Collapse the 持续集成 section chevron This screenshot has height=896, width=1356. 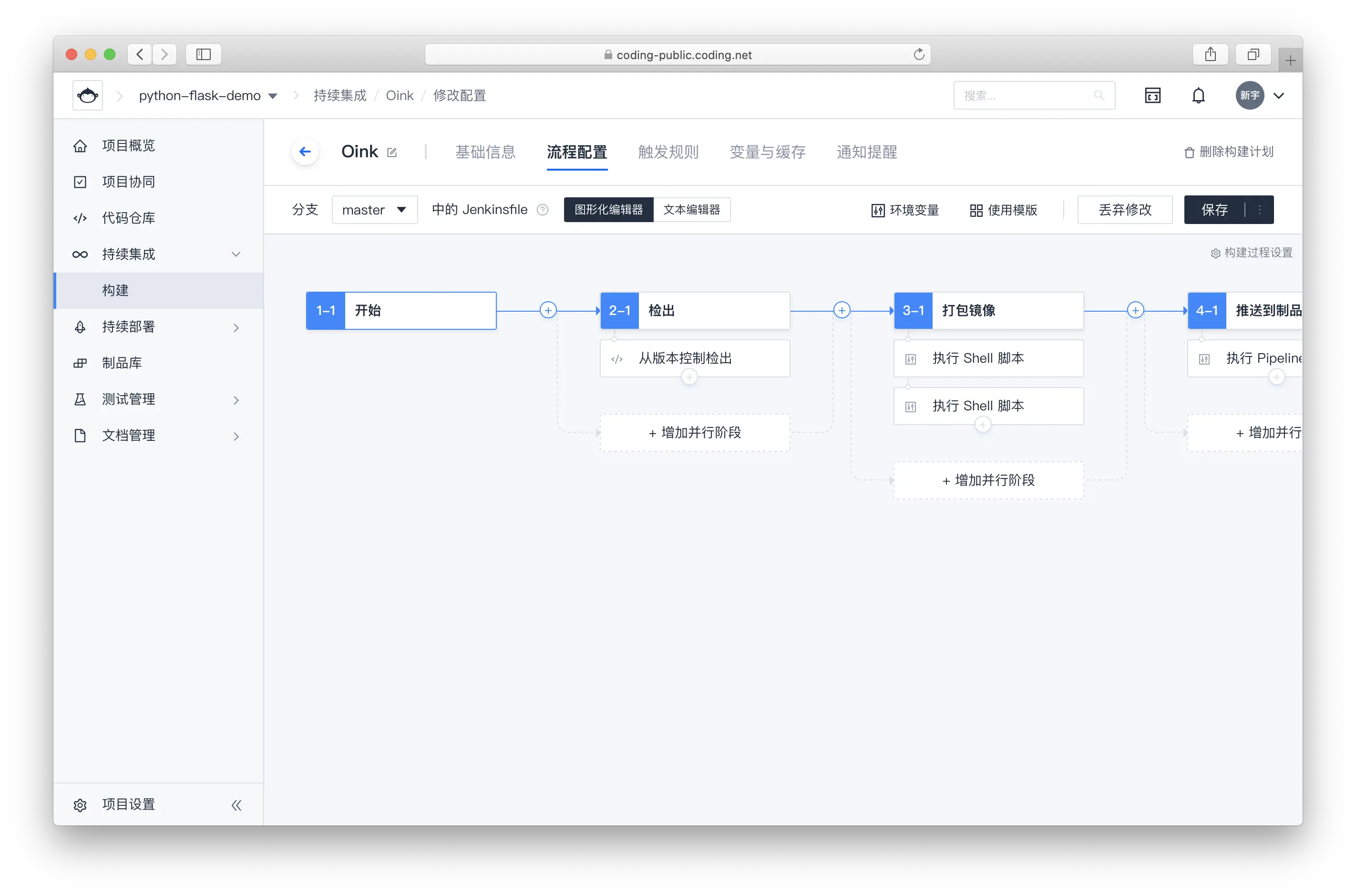(236, 255)
